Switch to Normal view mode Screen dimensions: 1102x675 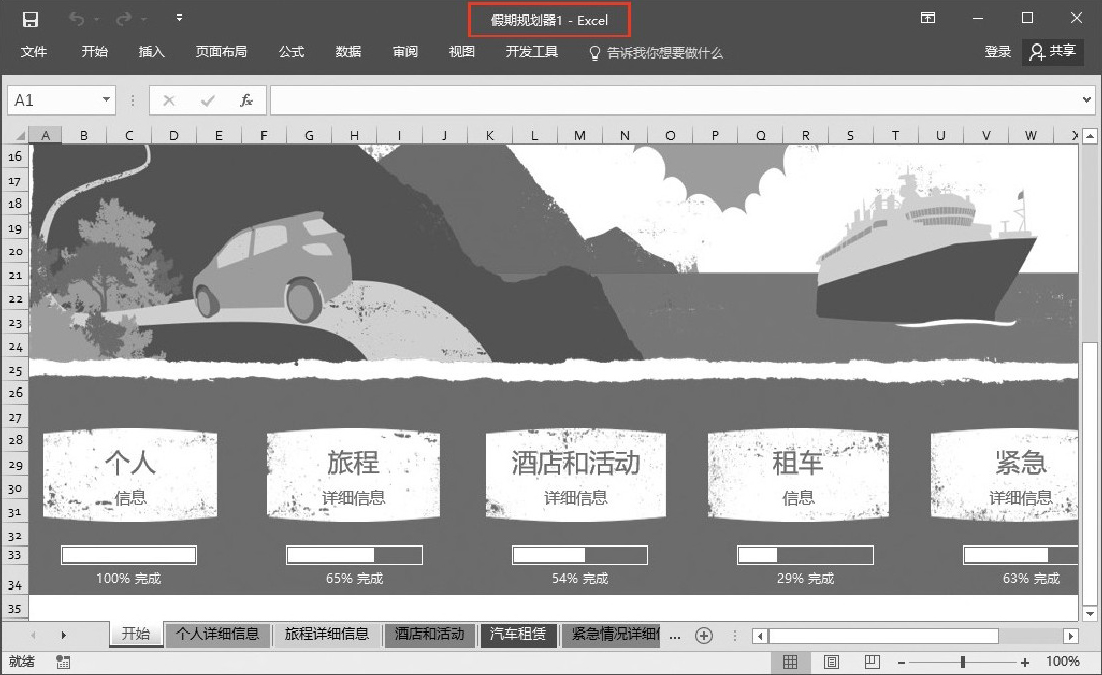pos(790,662)
